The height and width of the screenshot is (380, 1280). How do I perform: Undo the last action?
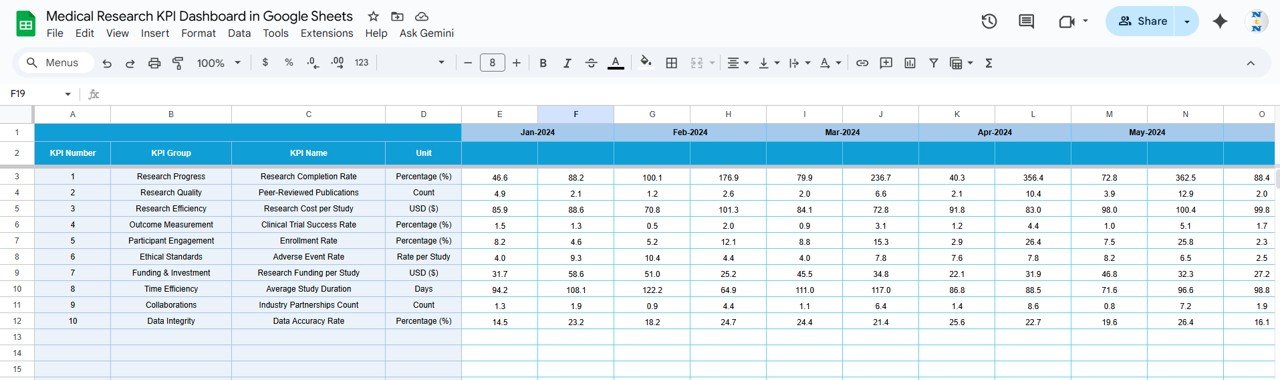coord(107,63)
